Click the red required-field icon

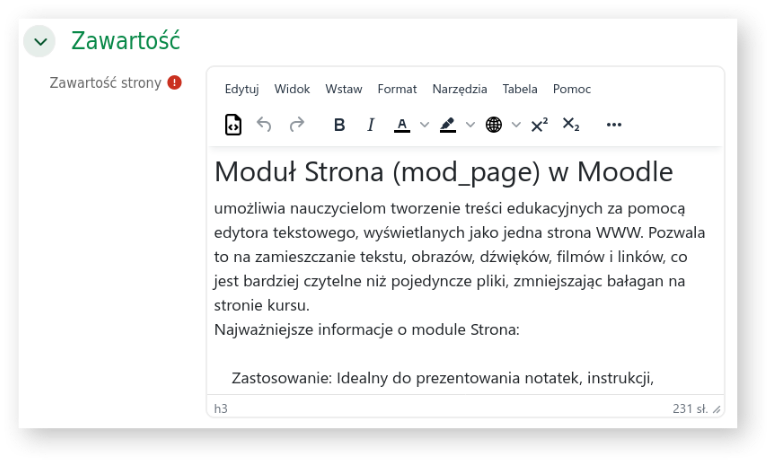pyautogui.click(x=174, y=82)
